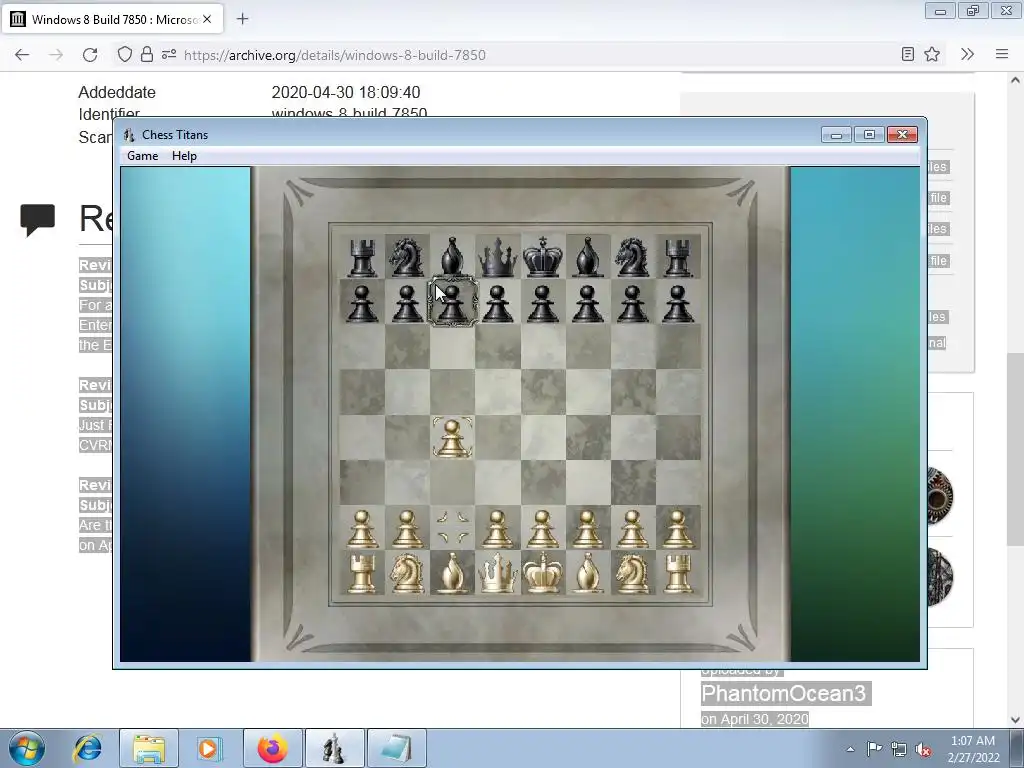
Task: Select the white knight next to the right rook
Action: (632, 573)
